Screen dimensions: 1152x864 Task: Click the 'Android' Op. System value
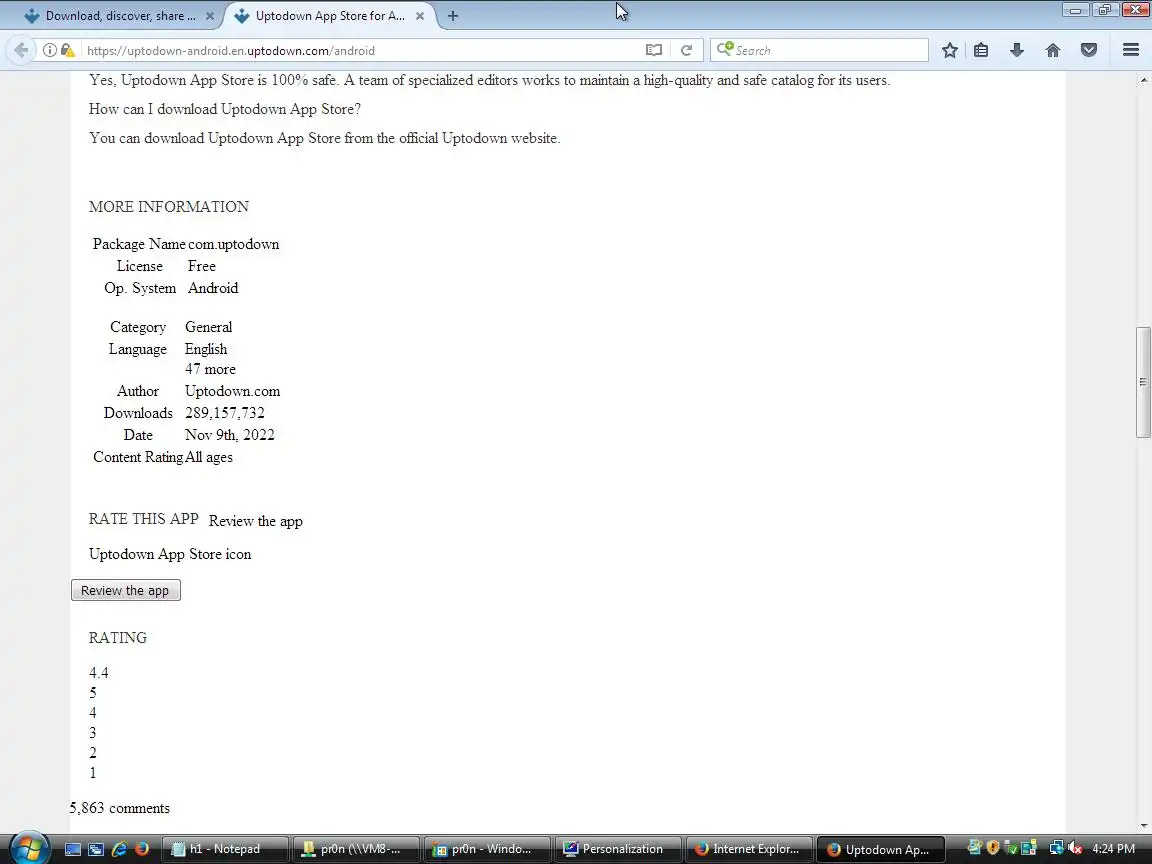[213, 288]
